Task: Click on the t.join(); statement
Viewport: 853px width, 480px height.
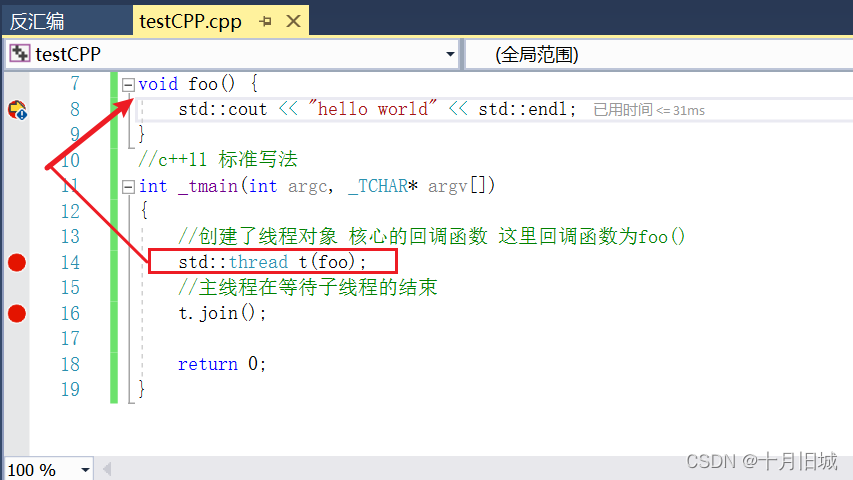Action: tap(222, 313)
